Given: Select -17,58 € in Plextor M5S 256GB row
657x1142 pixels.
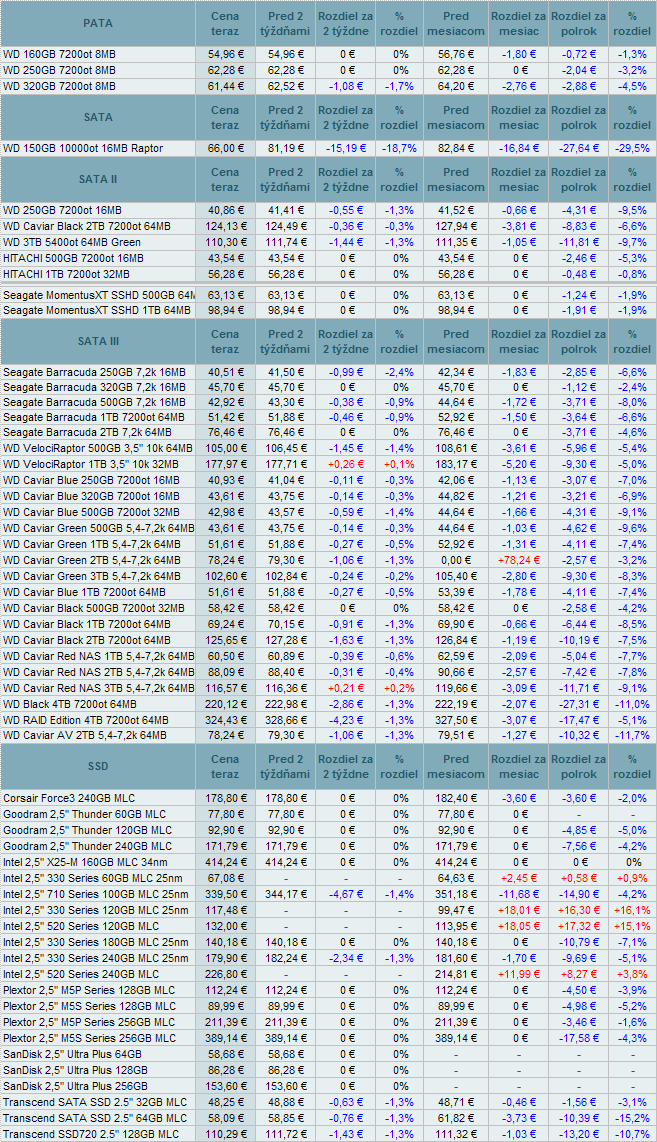Looking at the screenshot, I should point(578,1039).
